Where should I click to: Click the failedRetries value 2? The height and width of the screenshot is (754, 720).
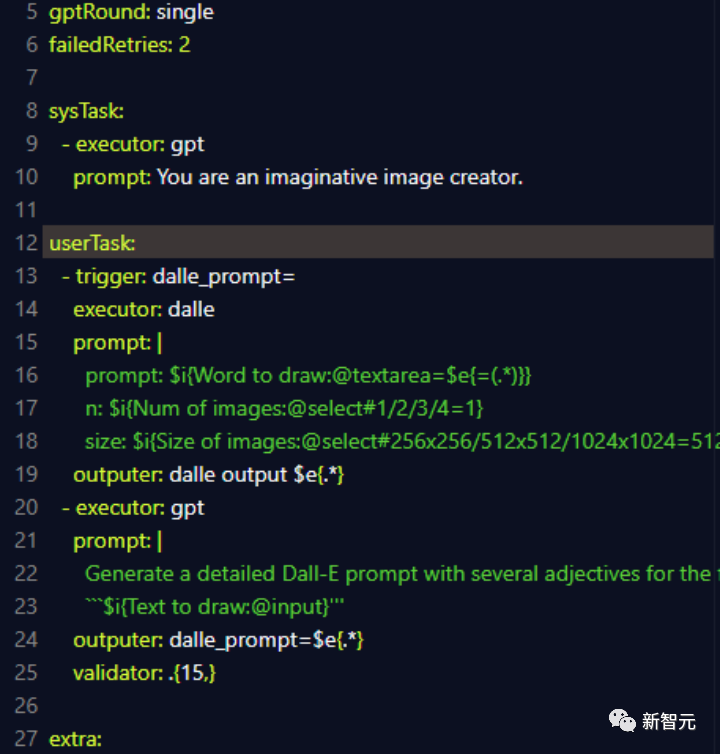(x=184, y=45)
